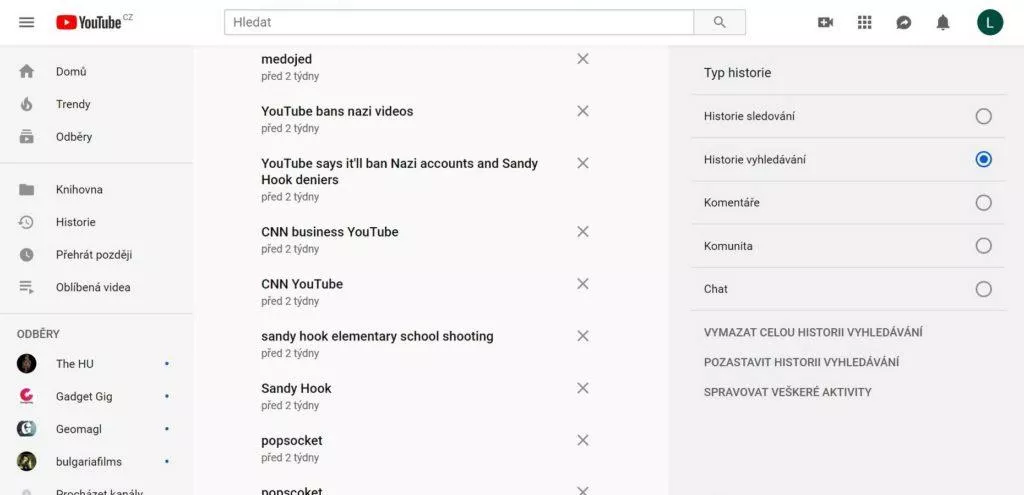Click the search magnifier button
This screenshot has width=1024, height=495.
coord(719,22)
